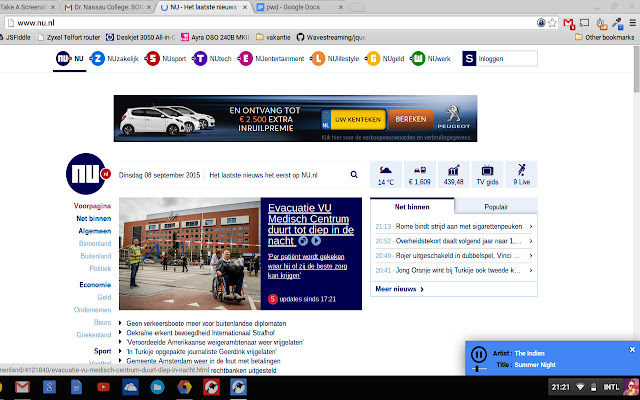
Task: Click the Inloggen login field
Action: (507, 59)
